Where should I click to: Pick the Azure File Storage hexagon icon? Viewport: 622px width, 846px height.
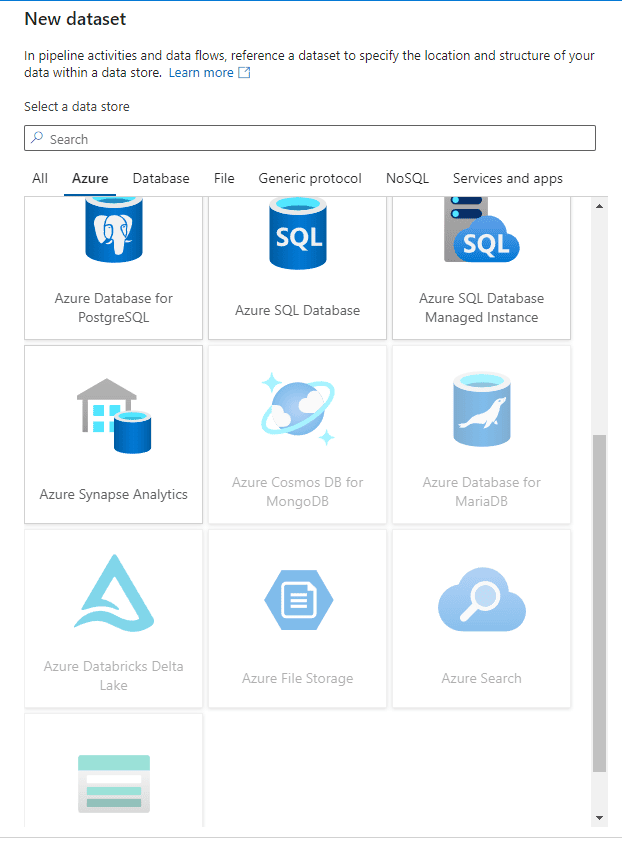(298, 599)
